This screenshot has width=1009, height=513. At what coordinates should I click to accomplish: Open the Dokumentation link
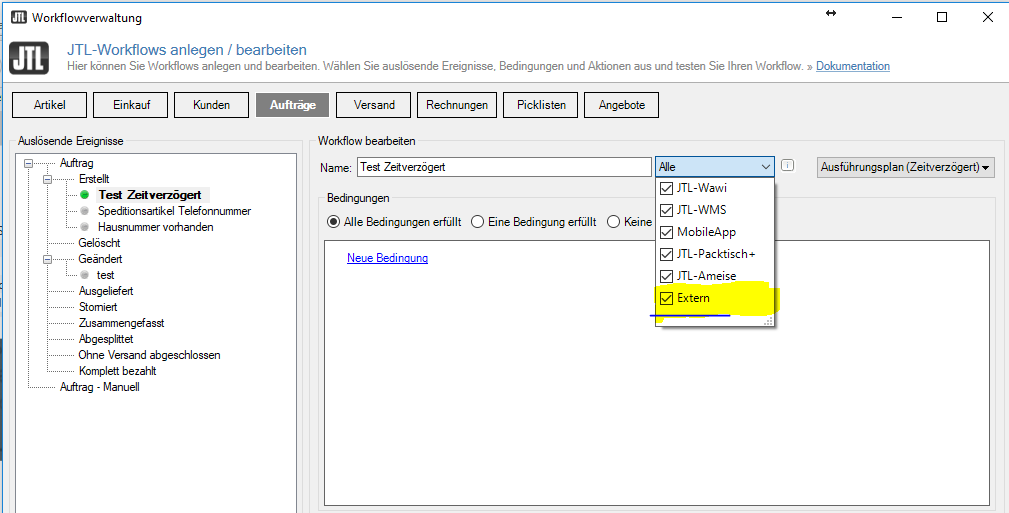click(x=853, y=66)
